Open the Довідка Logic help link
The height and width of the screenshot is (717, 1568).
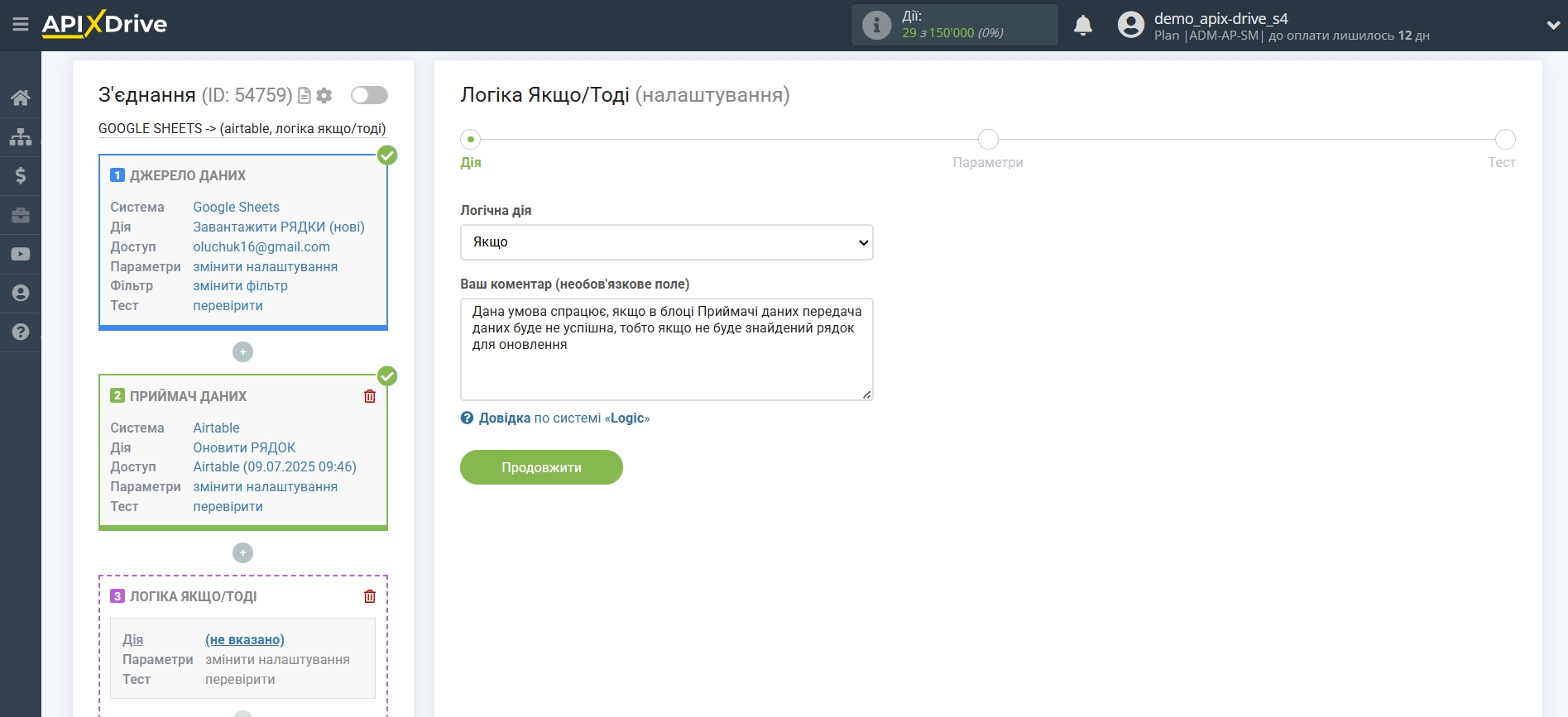pos(564,418)
